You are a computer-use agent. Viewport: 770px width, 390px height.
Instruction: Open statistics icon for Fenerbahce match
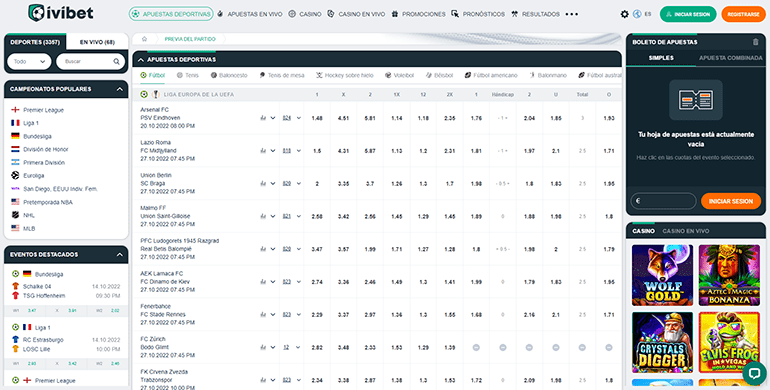point(263,314)
